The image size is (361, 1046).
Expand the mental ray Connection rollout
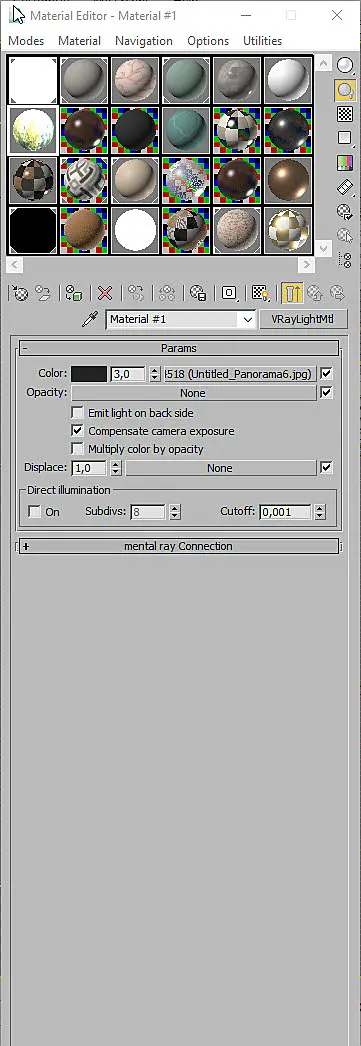coord(179,546)
